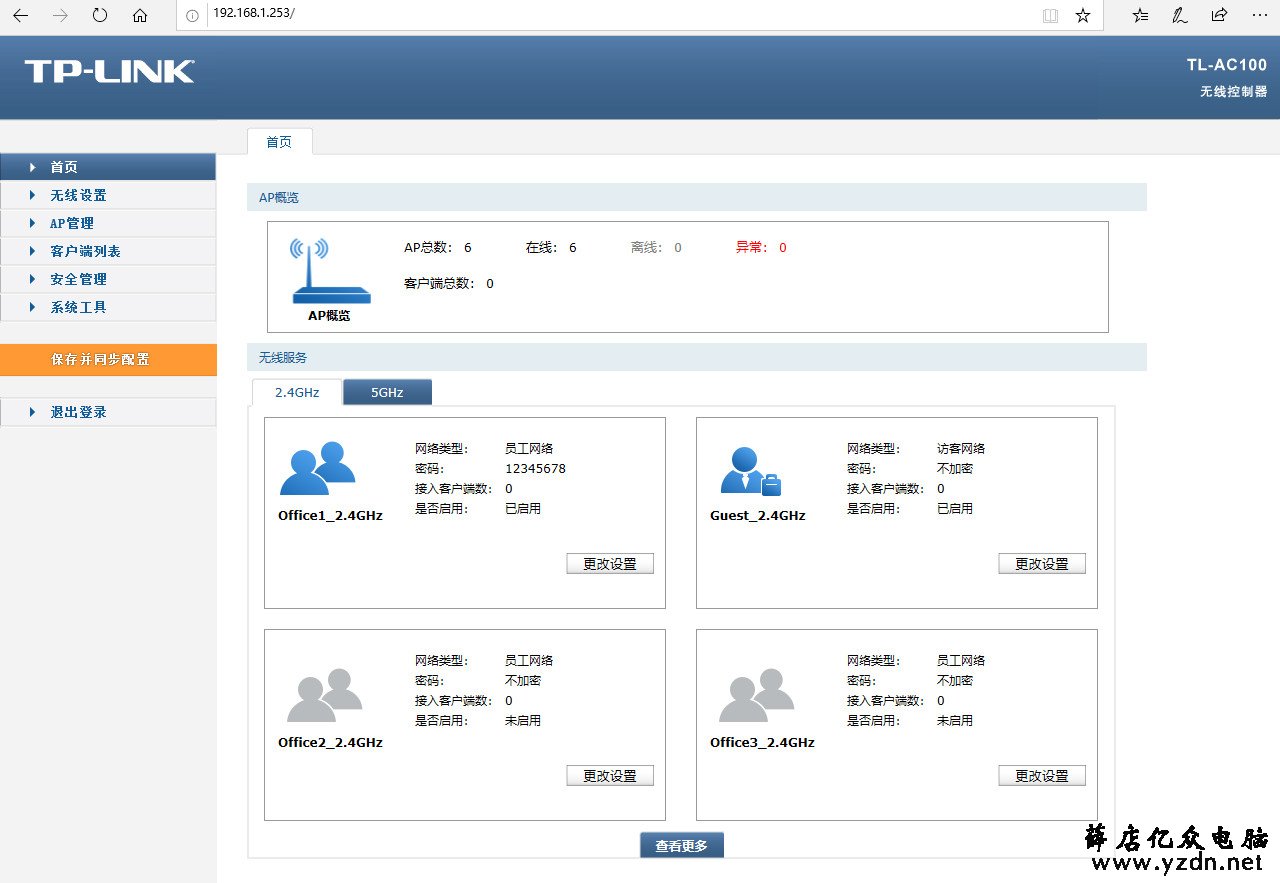Open the browser share icon
The width and height of the screenshot is (1280, 883).
1219,15
